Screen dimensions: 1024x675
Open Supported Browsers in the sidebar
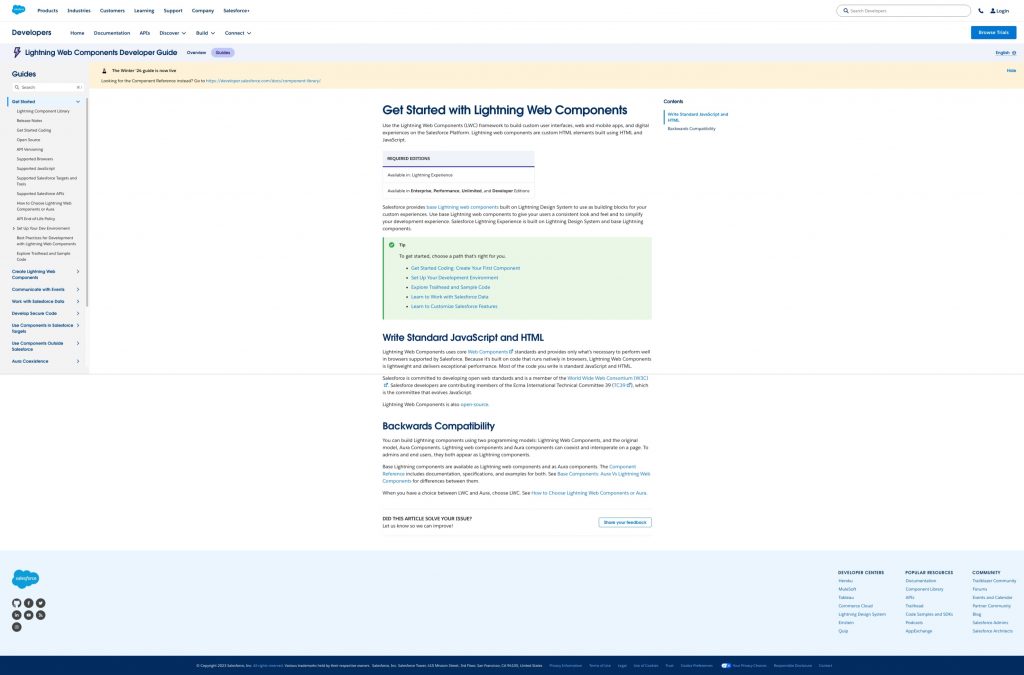tap(35, 159)
